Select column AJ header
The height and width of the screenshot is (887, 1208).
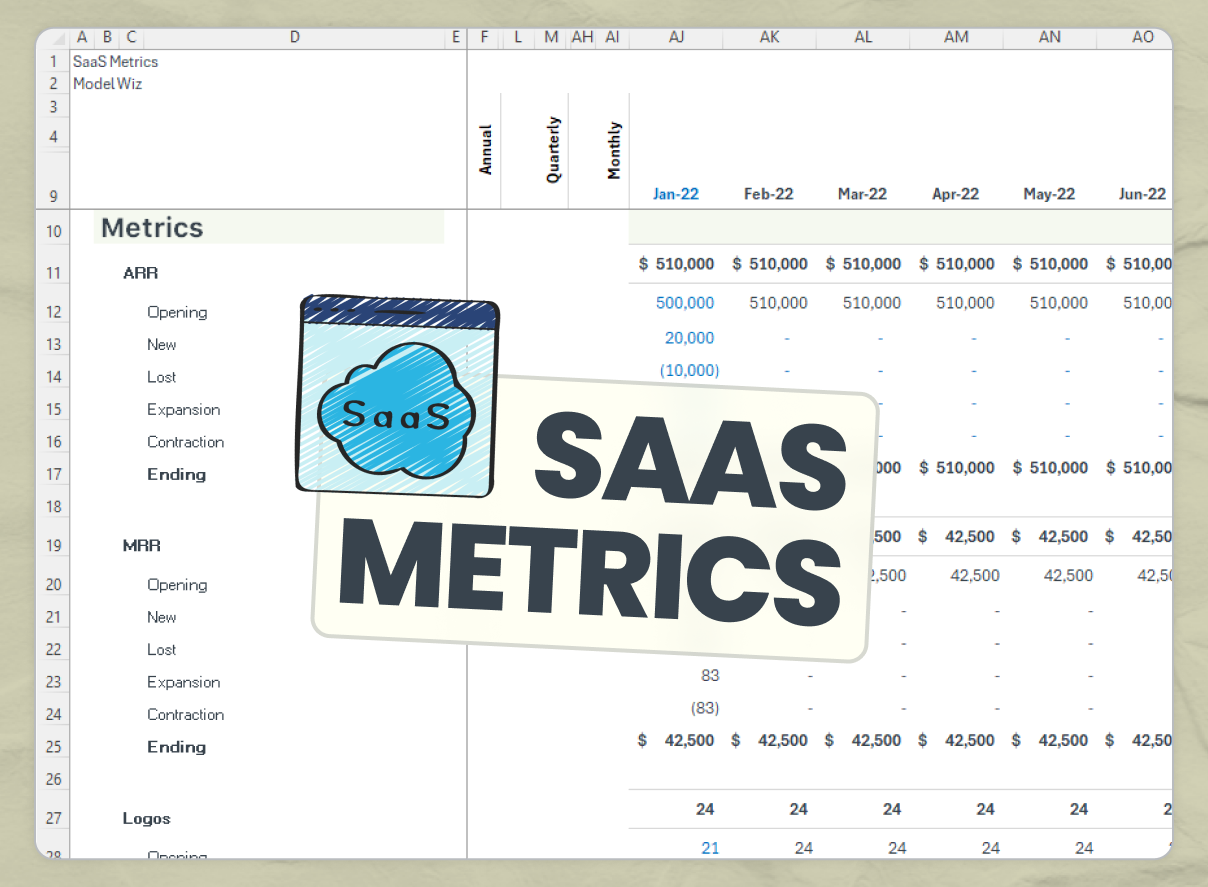676,37
